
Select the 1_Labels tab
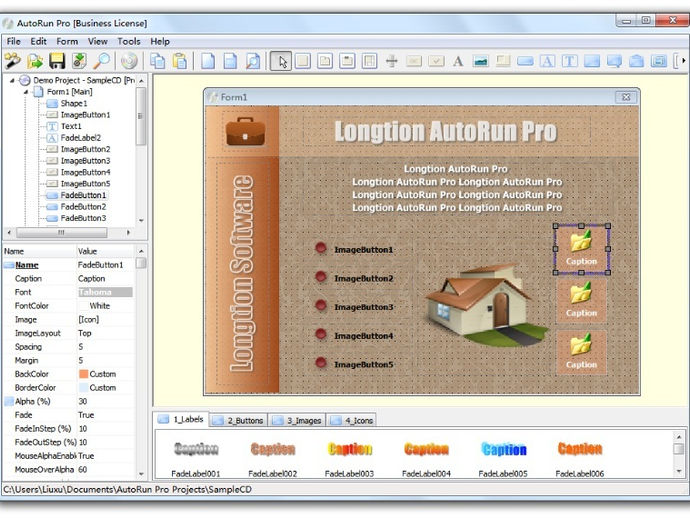click(181, 419)
